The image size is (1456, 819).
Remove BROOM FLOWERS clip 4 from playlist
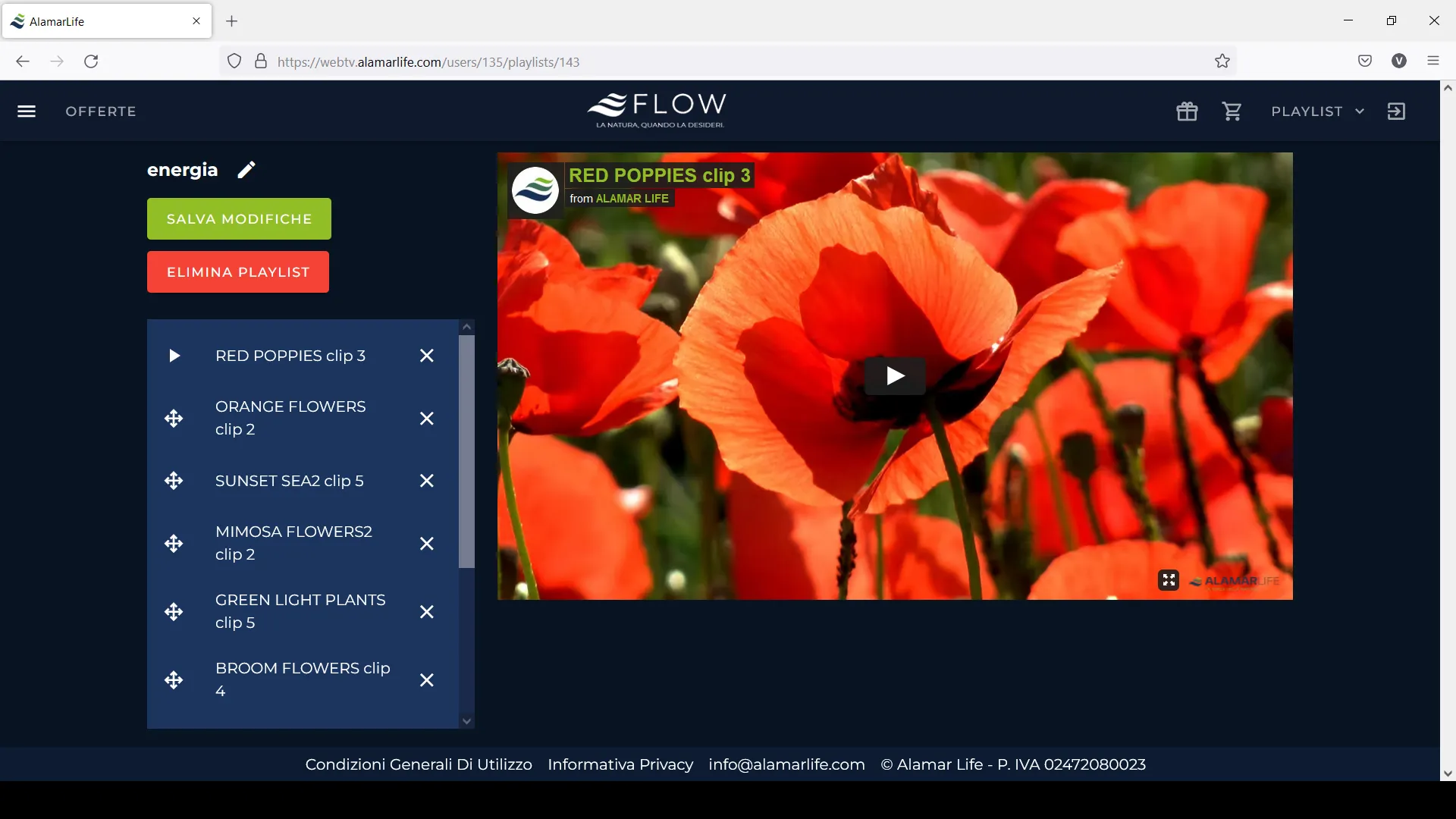point(427,680)
